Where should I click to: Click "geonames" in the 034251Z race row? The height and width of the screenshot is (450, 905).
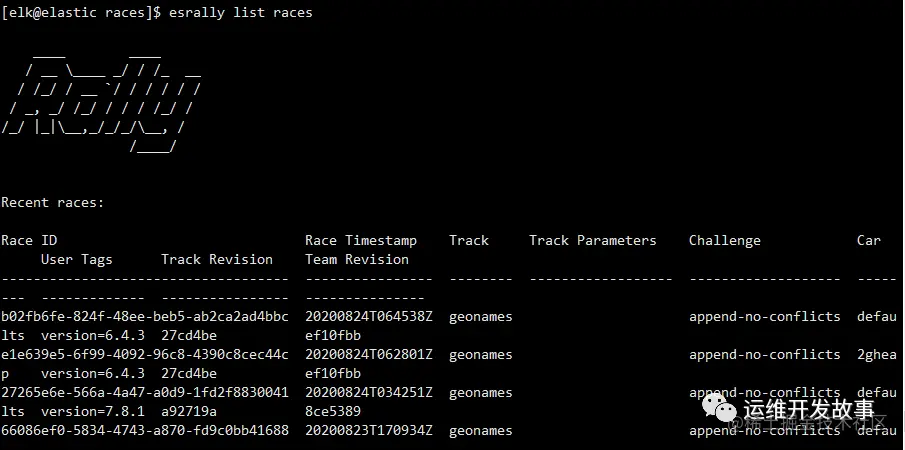481,393
